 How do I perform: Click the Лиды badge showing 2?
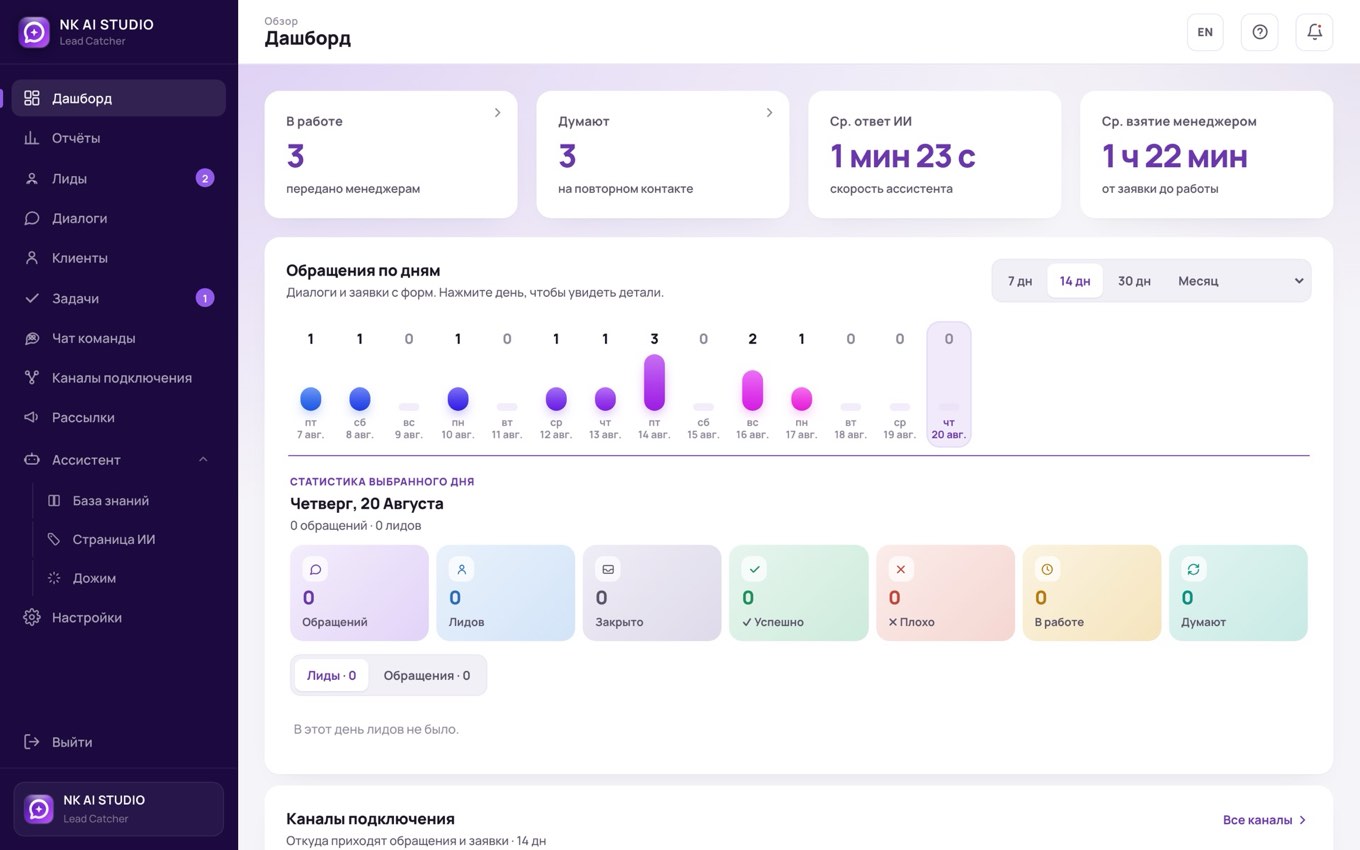pyautogui.click(x=205, y=178)
